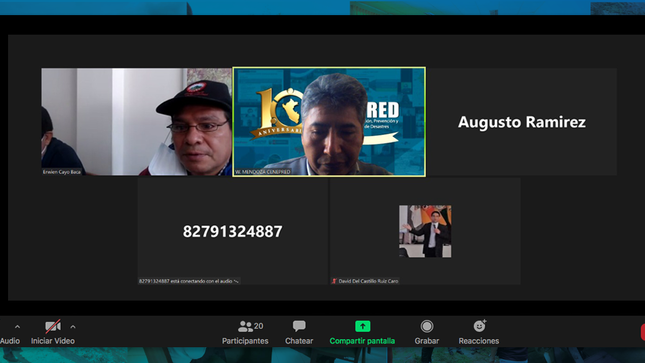Click the name label W. MENDOZA CENEPRED
This screenshot has height=363, width=645.
tap(263, 172)
